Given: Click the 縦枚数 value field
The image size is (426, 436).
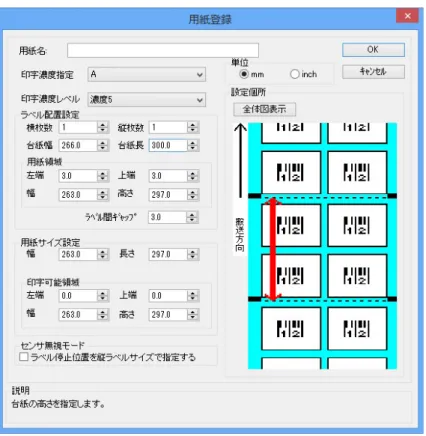Looking at the screenshot, I should pos(168,127).
